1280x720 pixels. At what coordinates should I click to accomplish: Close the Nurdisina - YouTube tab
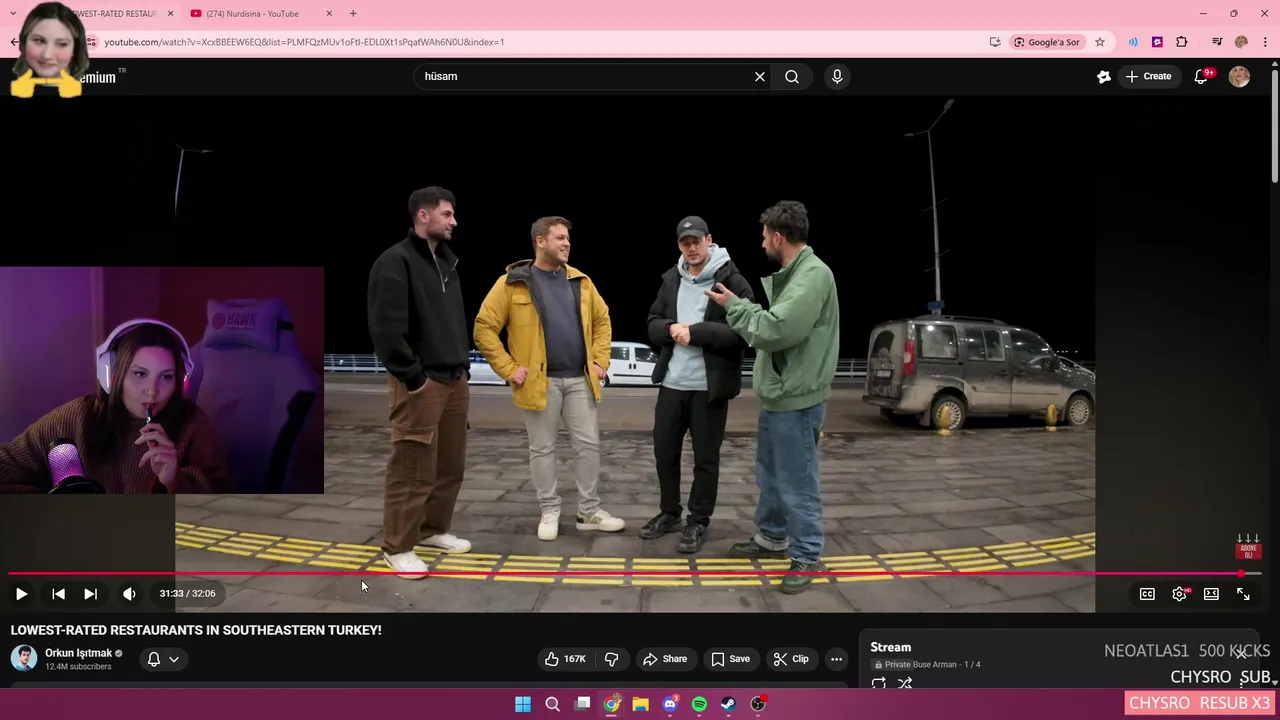[x=329, y=14]
